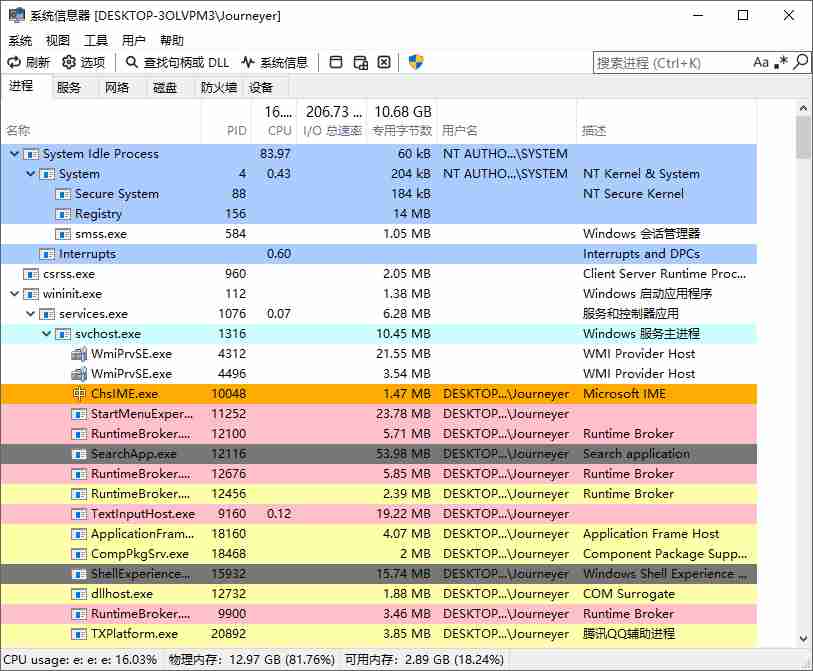Click the TXPlatform.exe process icon
This screenshot has width=813, height=671.
79,634
